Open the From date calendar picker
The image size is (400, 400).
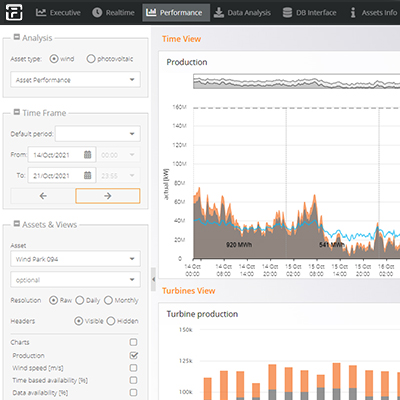click(x=87, y=155)
